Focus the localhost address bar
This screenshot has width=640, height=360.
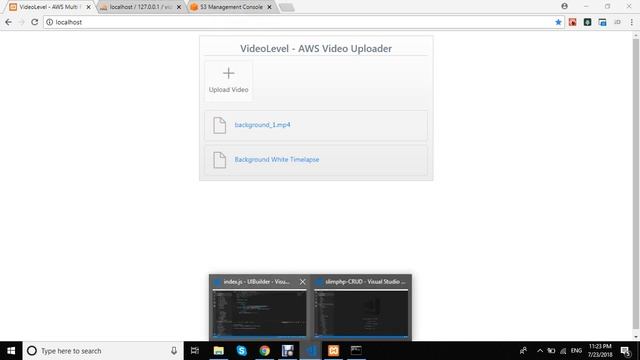click(304, 22)
